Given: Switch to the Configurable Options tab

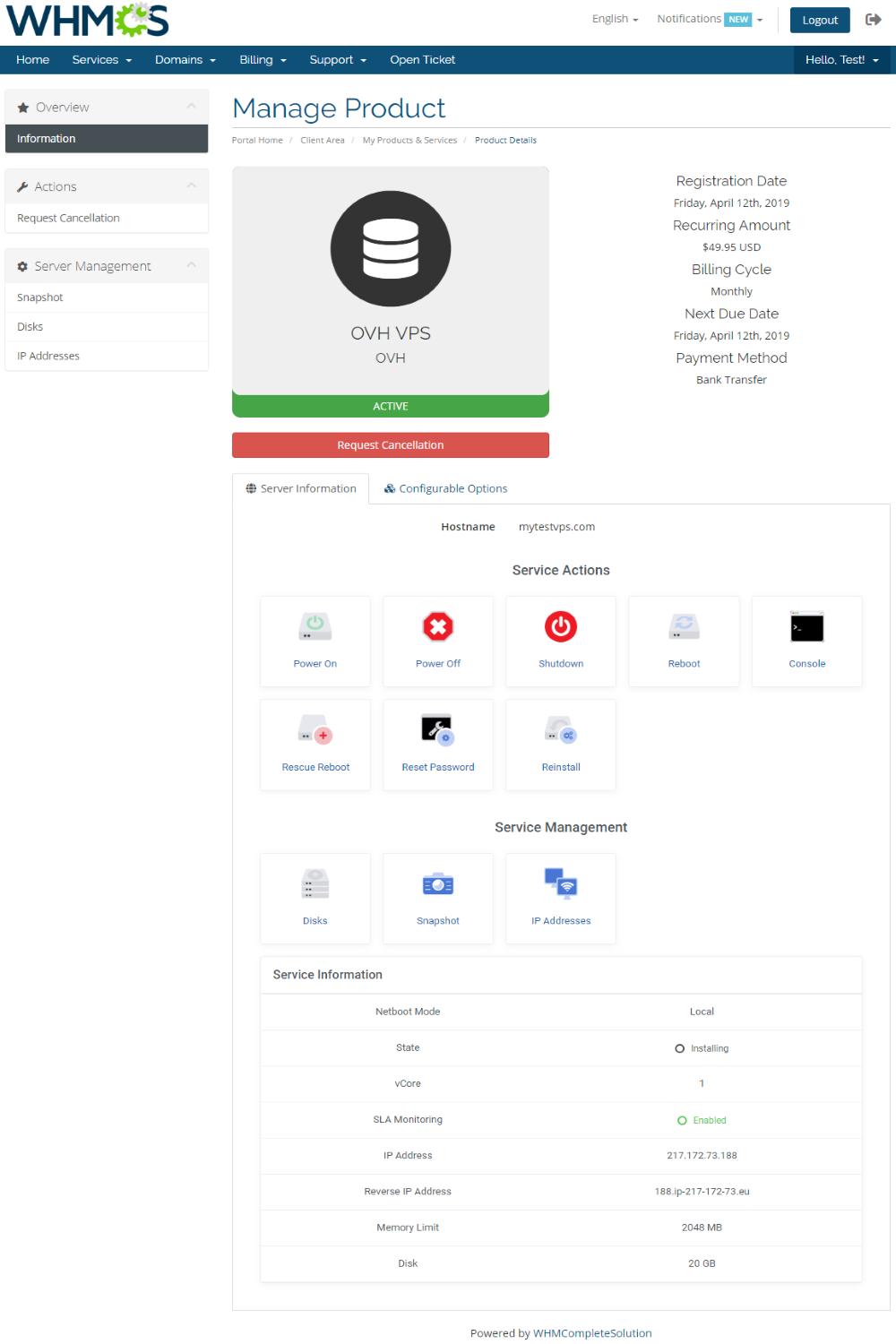Looking at the screenshot, I should tap(445, 488).
